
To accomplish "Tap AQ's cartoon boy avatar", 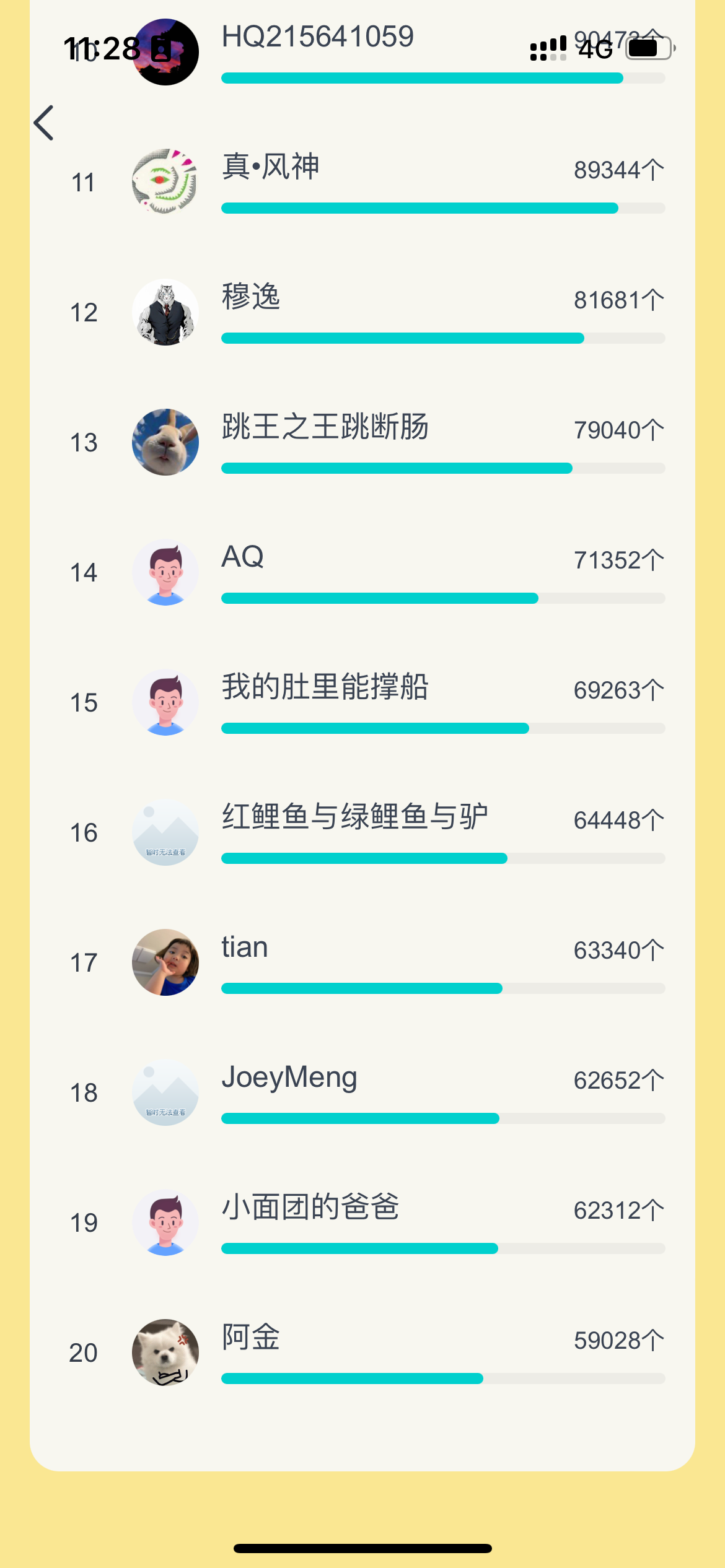I will coord(165,572).
